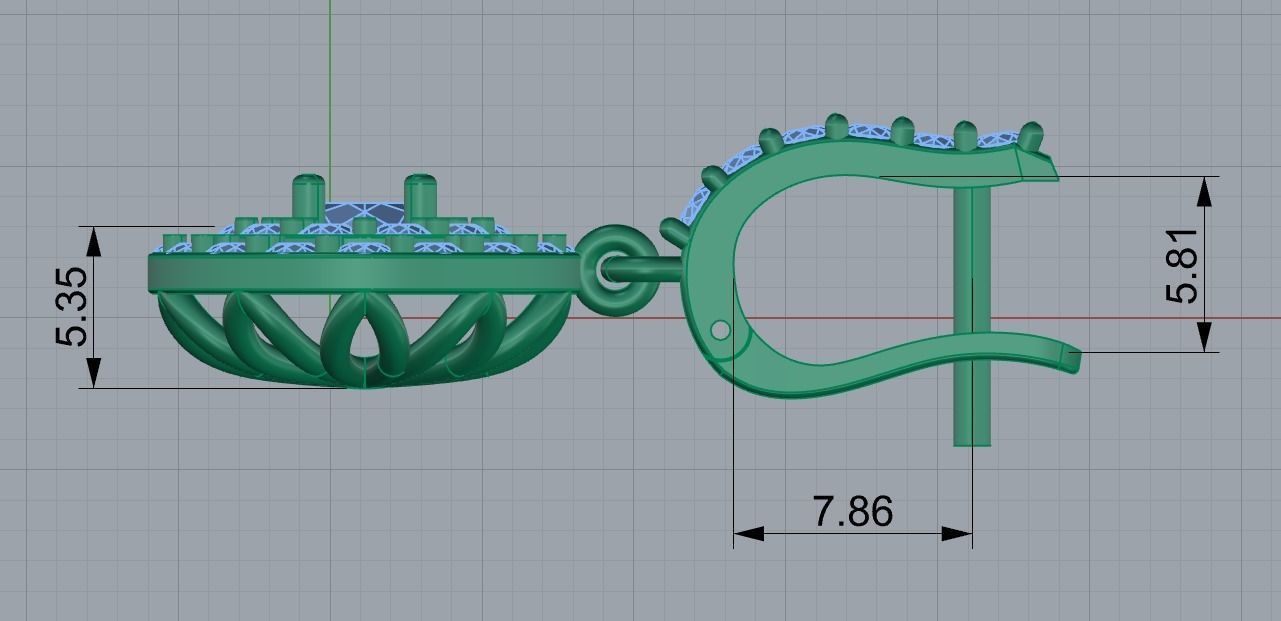Select the 7.86 dimension text
Image resolution: width=1281 pixels, height=621 pixels.
point(853,511)
